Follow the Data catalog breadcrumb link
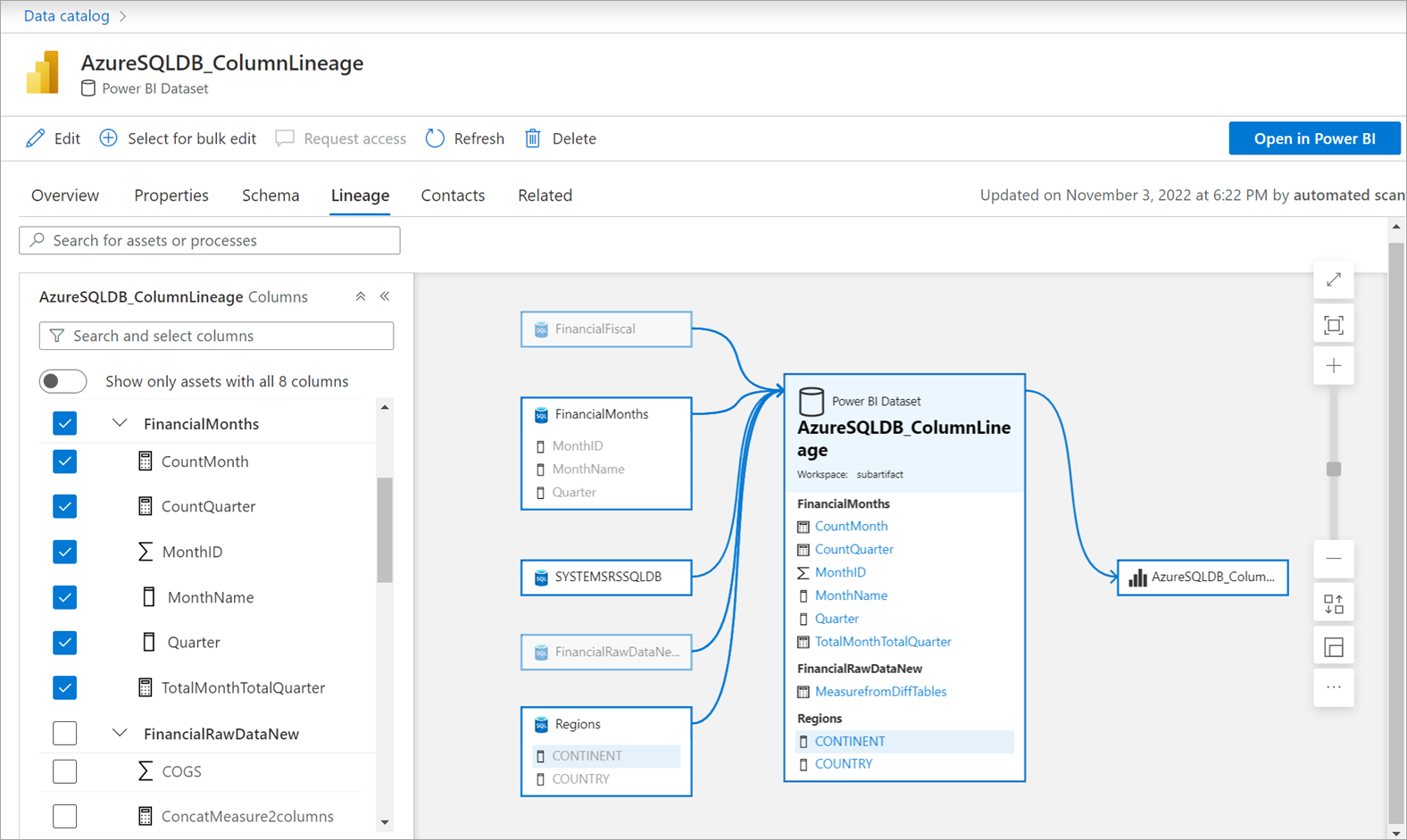 [67, 16]
